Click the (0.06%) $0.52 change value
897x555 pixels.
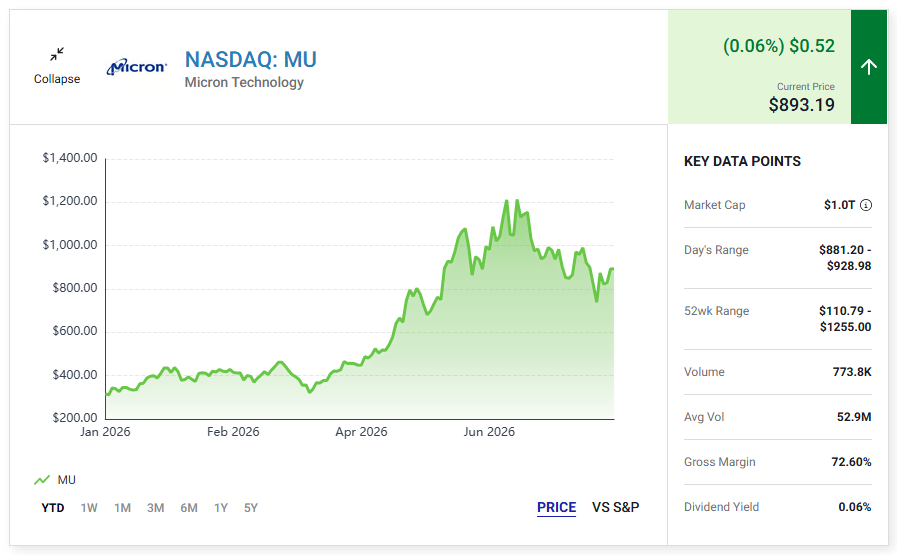779,46
